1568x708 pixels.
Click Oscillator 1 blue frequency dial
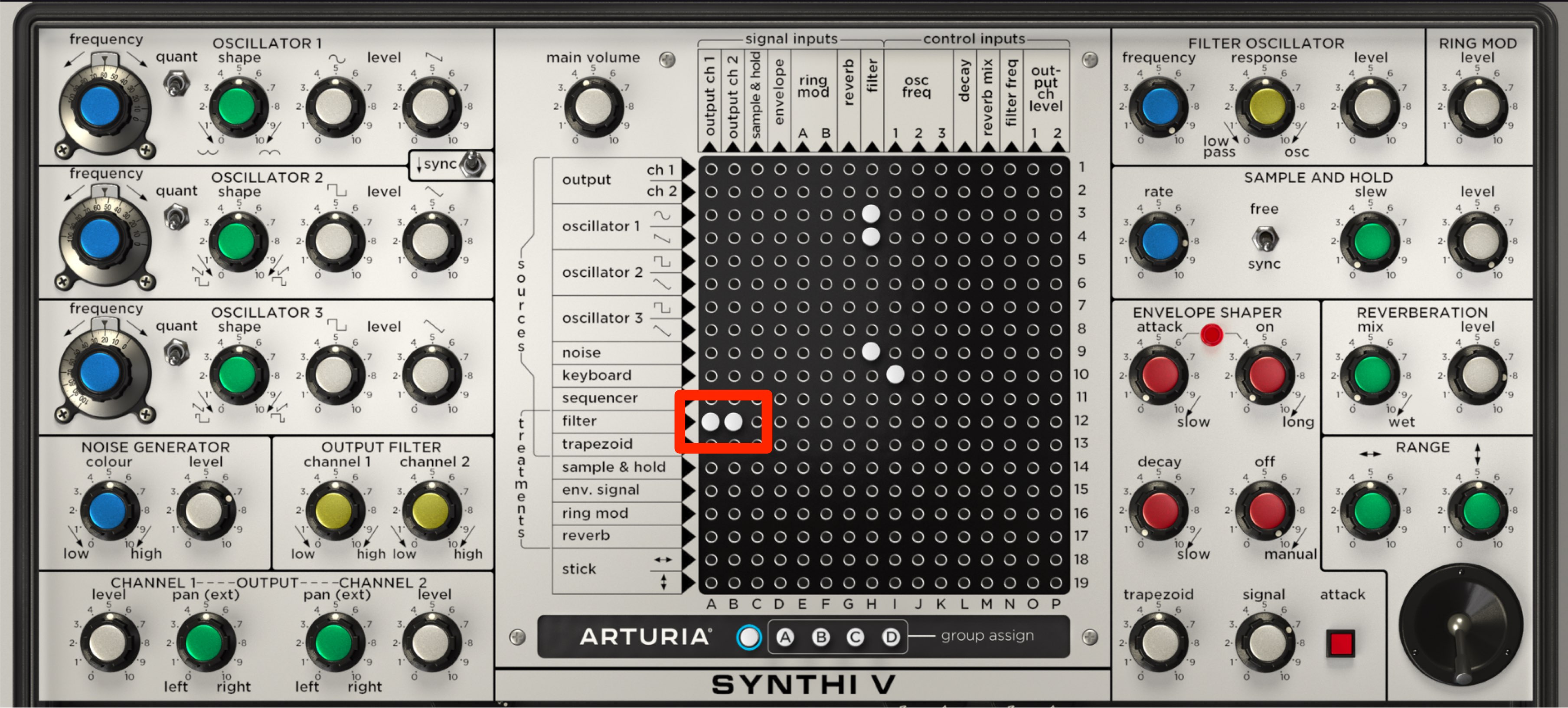tap(100, 106)
